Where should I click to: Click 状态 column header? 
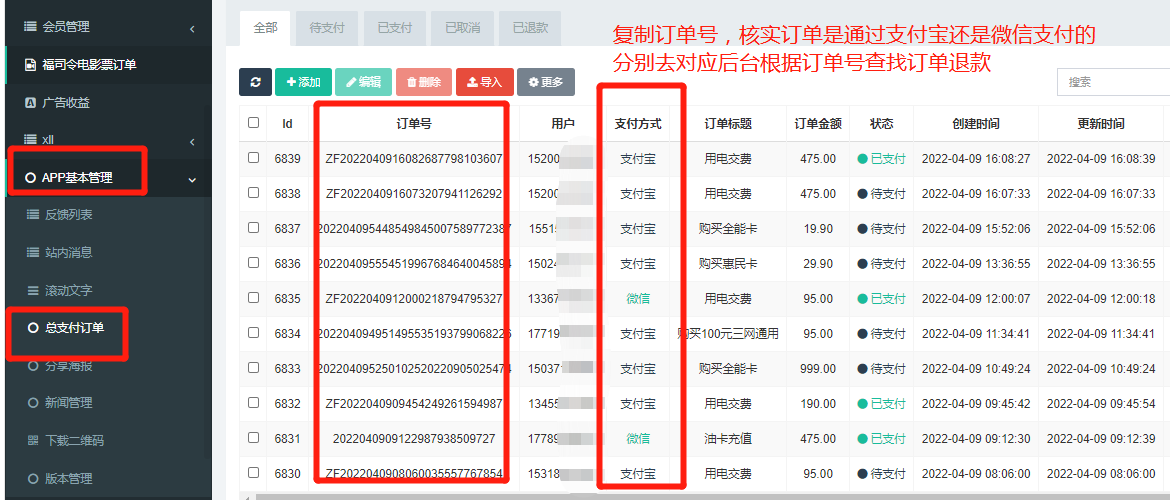[881, 124]
